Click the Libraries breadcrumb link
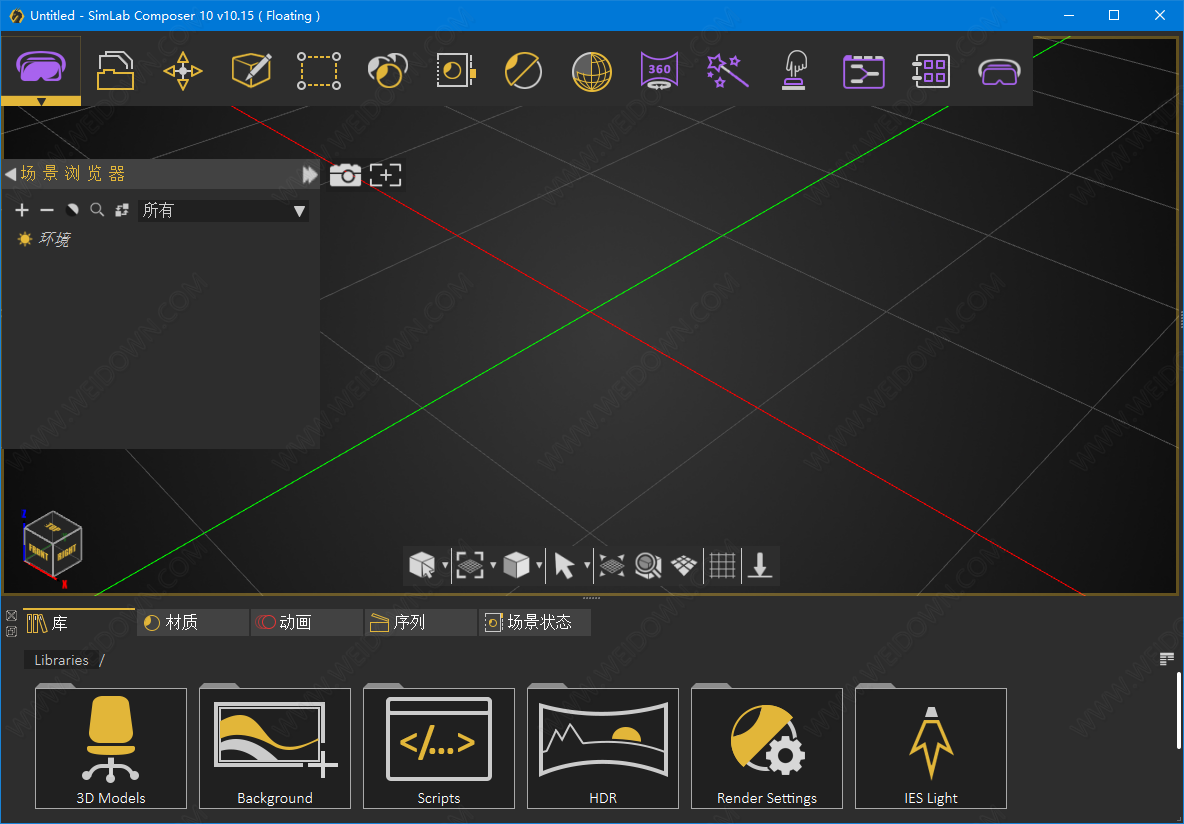This screenshot has height=824, width=1184. pos(61,660)
